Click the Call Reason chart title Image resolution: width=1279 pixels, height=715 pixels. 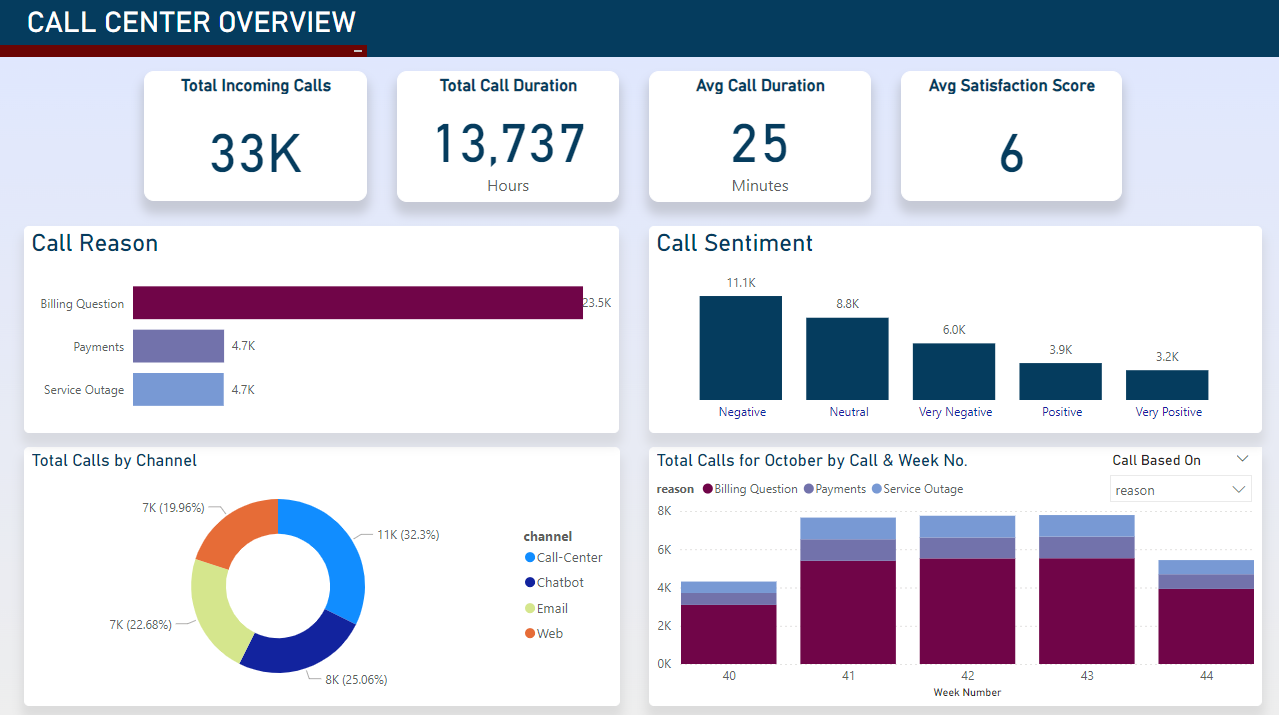click(95, 243)
